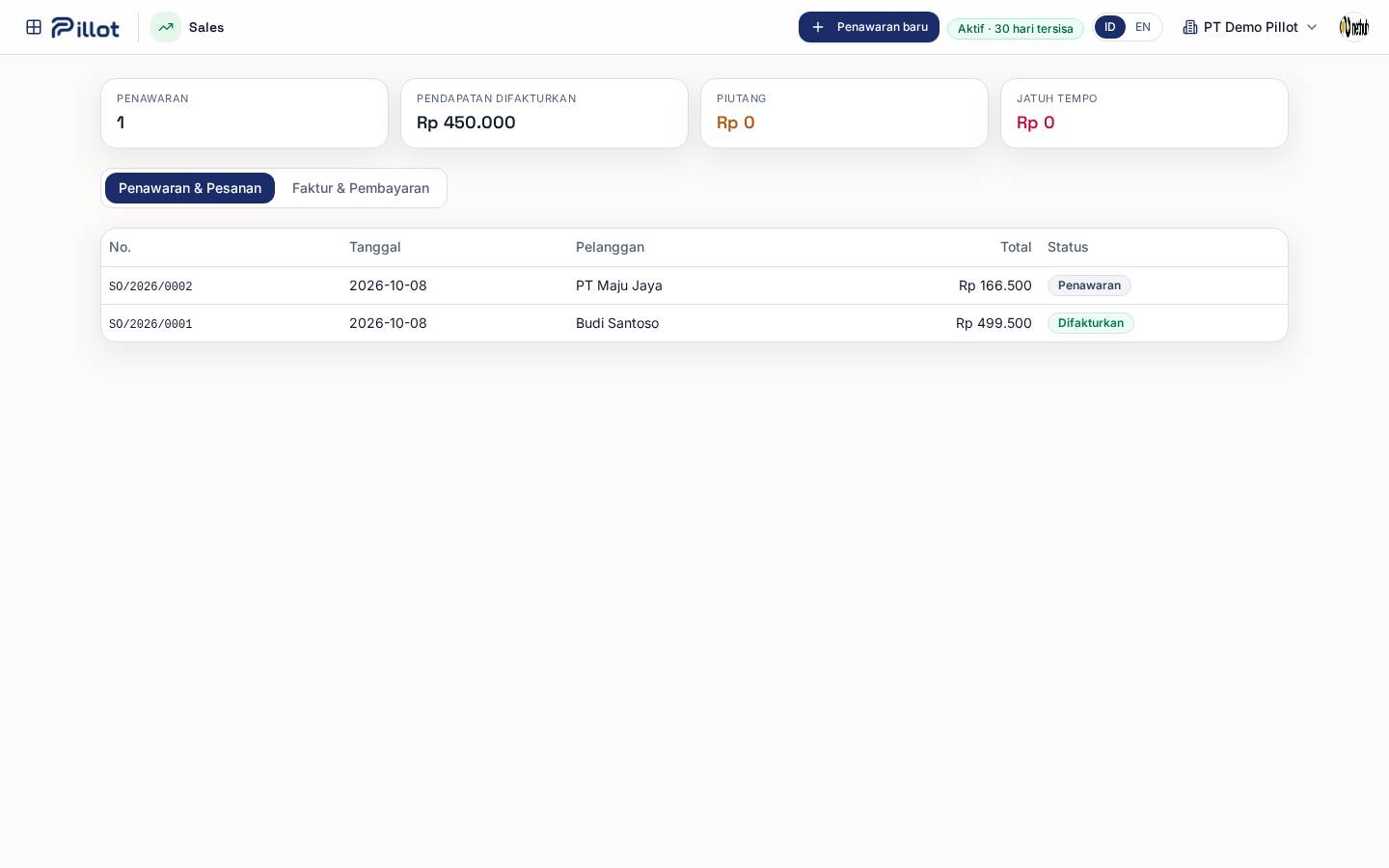Click the Difakturkan status badge
The width and height of the screenshot is (1389, 868).
pyautogui.click(x=1091, y=323)
